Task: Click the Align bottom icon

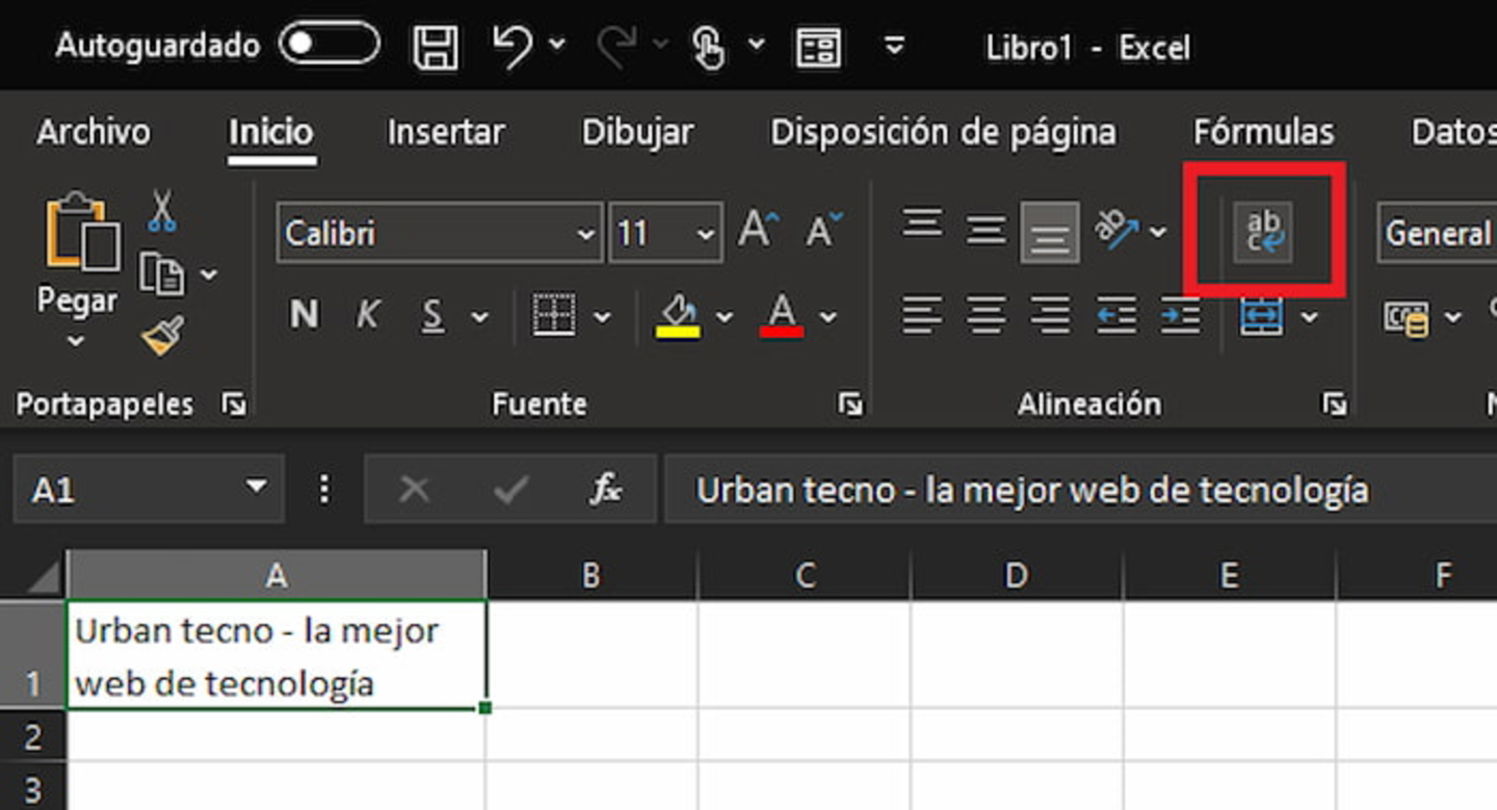Action: point(1049,233)
